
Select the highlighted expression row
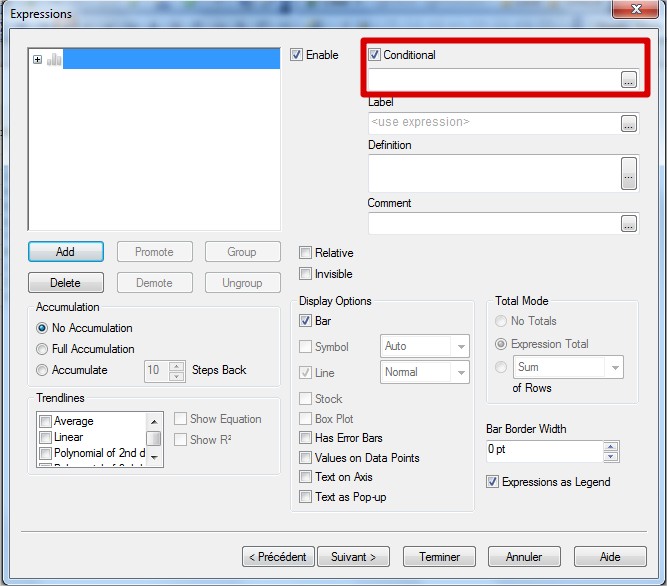tap(171, 59)
